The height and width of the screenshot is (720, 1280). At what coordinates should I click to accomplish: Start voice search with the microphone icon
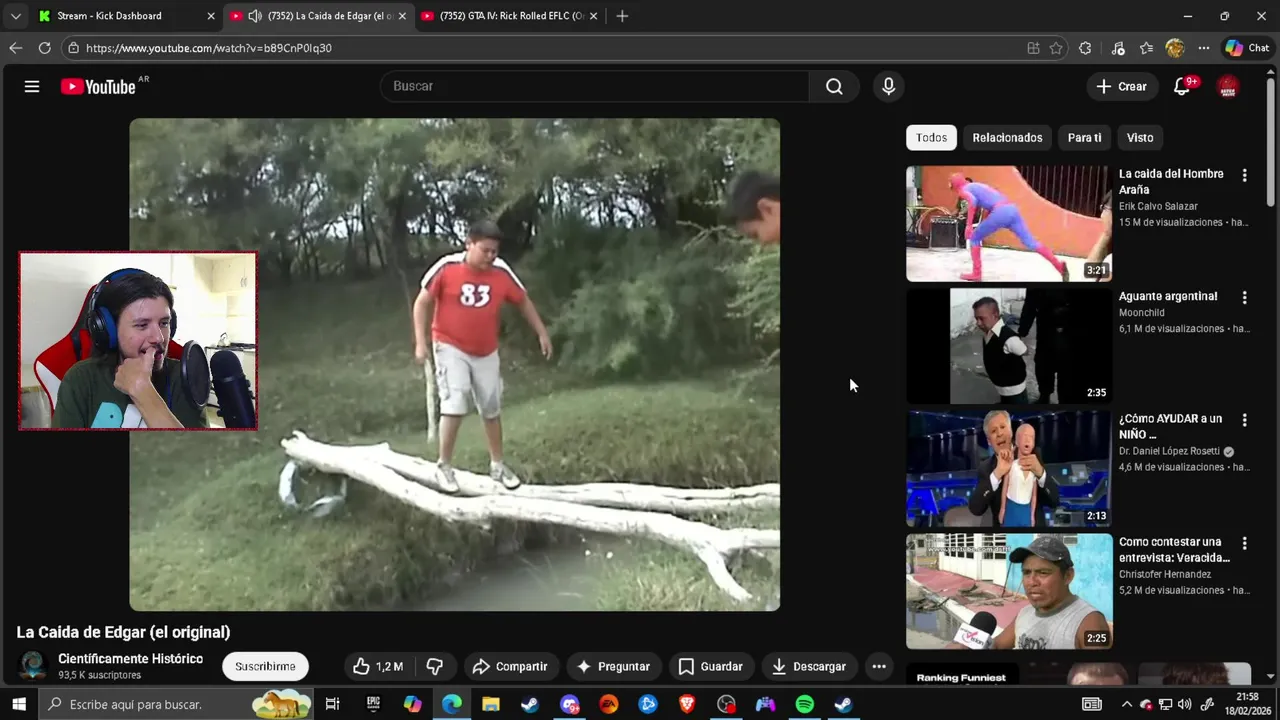[x=888, y=86]
